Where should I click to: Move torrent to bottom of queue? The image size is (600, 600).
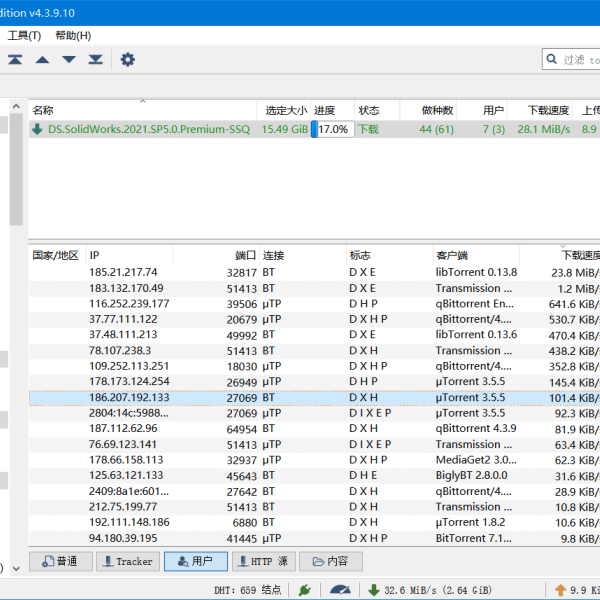pyautogui.click(x=96, y=60)
